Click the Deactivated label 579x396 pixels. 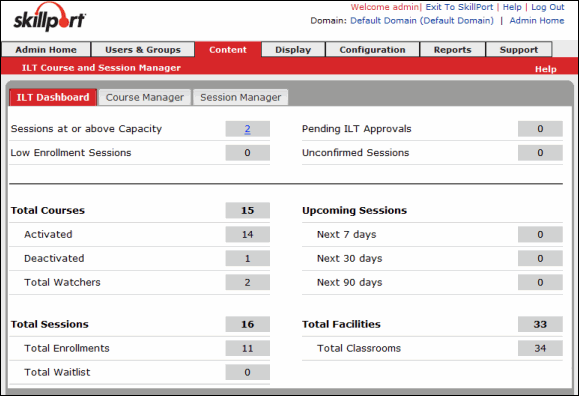pos(54,258)
